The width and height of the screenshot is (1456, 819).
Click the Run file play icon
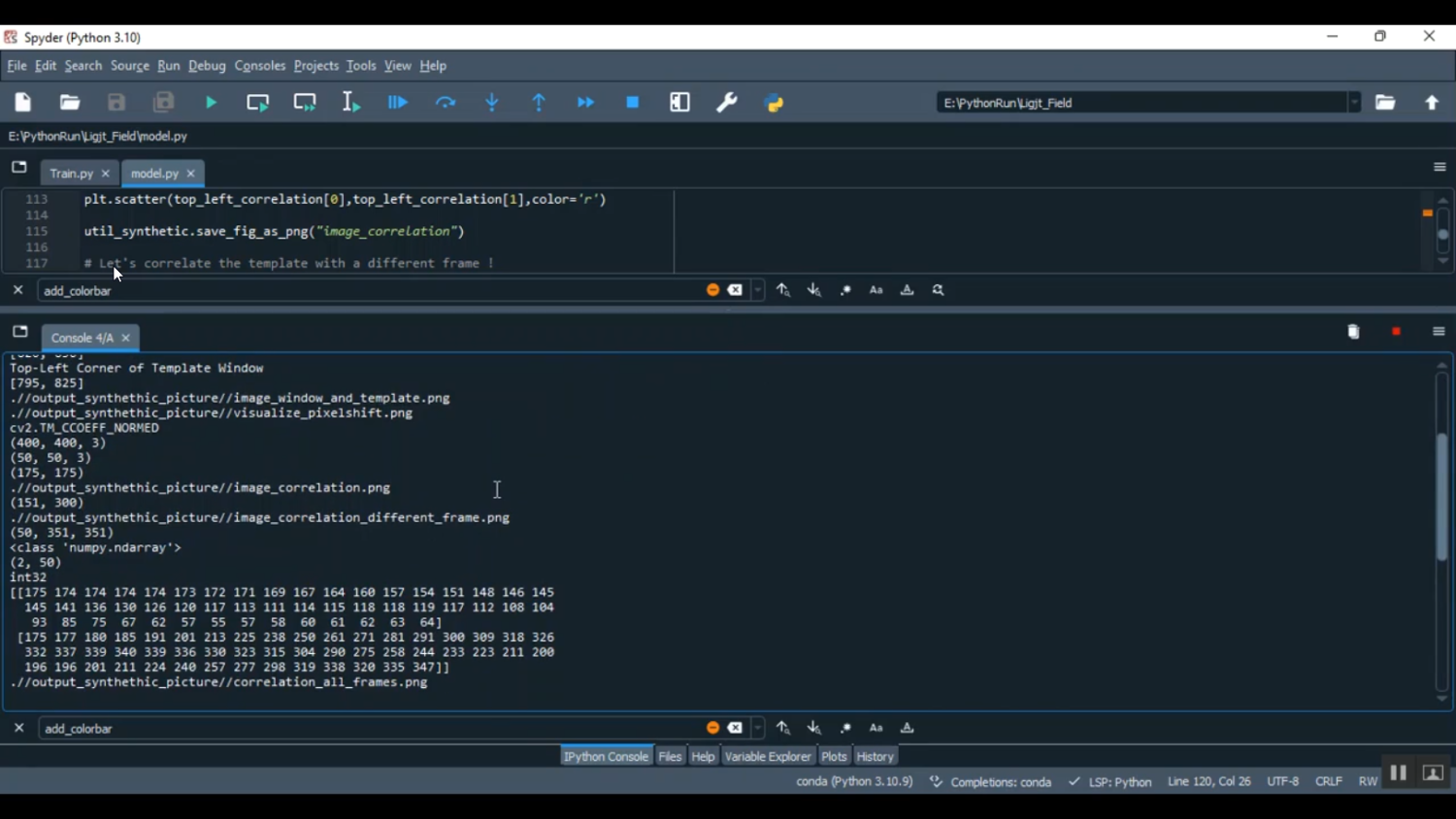tap(212, 103)
